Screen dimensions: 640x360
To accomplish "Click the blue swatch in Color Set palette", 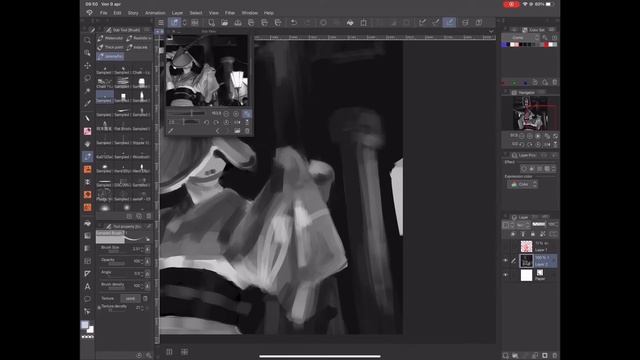I will 505,44.
